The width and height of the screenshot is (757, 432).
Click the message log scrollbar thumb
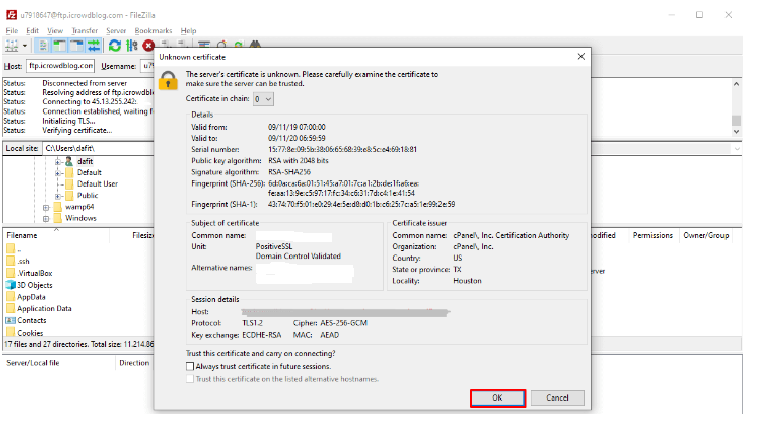pos(736,120)
